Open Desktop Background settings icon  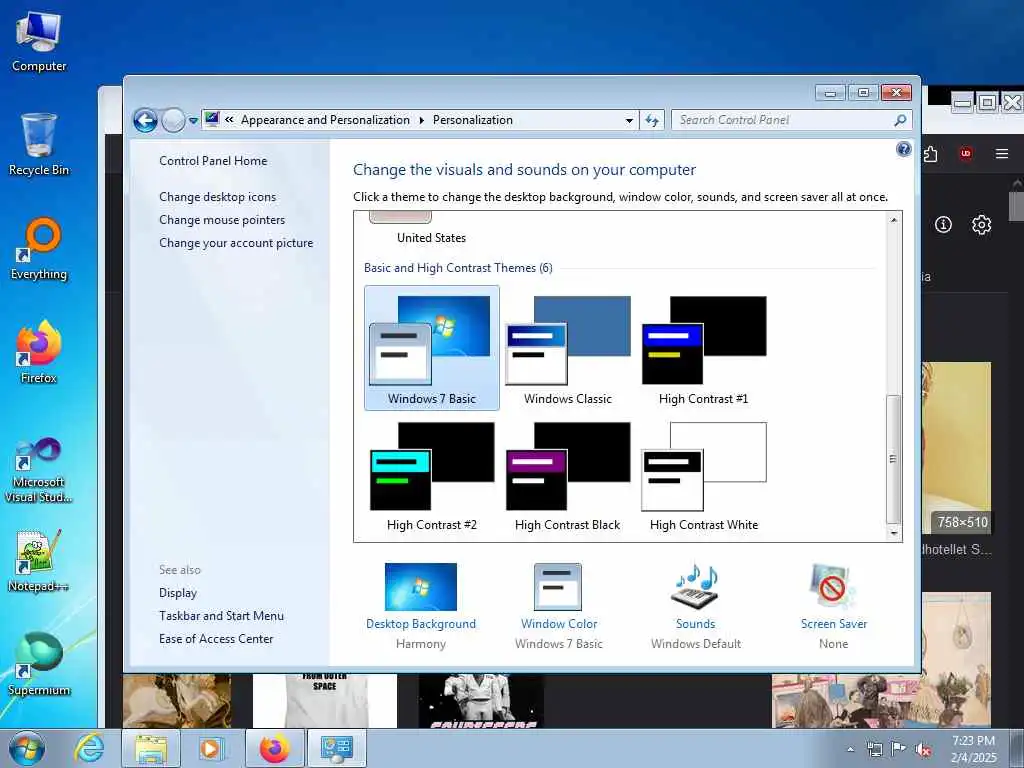point(421,586)
